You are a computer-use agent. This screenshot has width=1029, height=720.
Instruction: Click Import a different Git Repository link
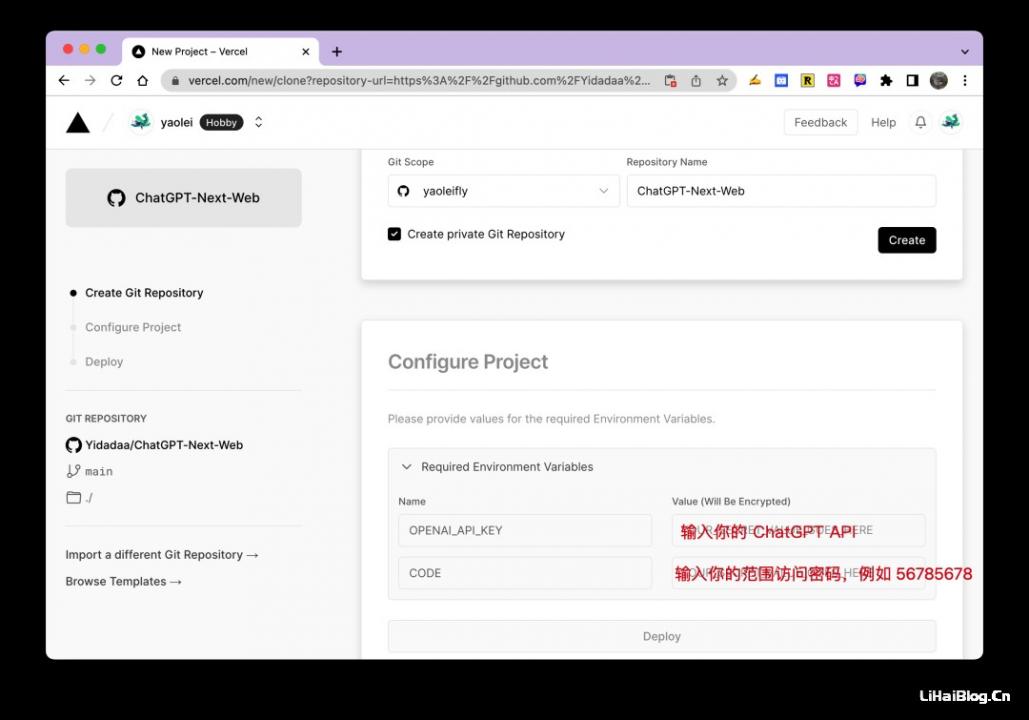point(161,555)
